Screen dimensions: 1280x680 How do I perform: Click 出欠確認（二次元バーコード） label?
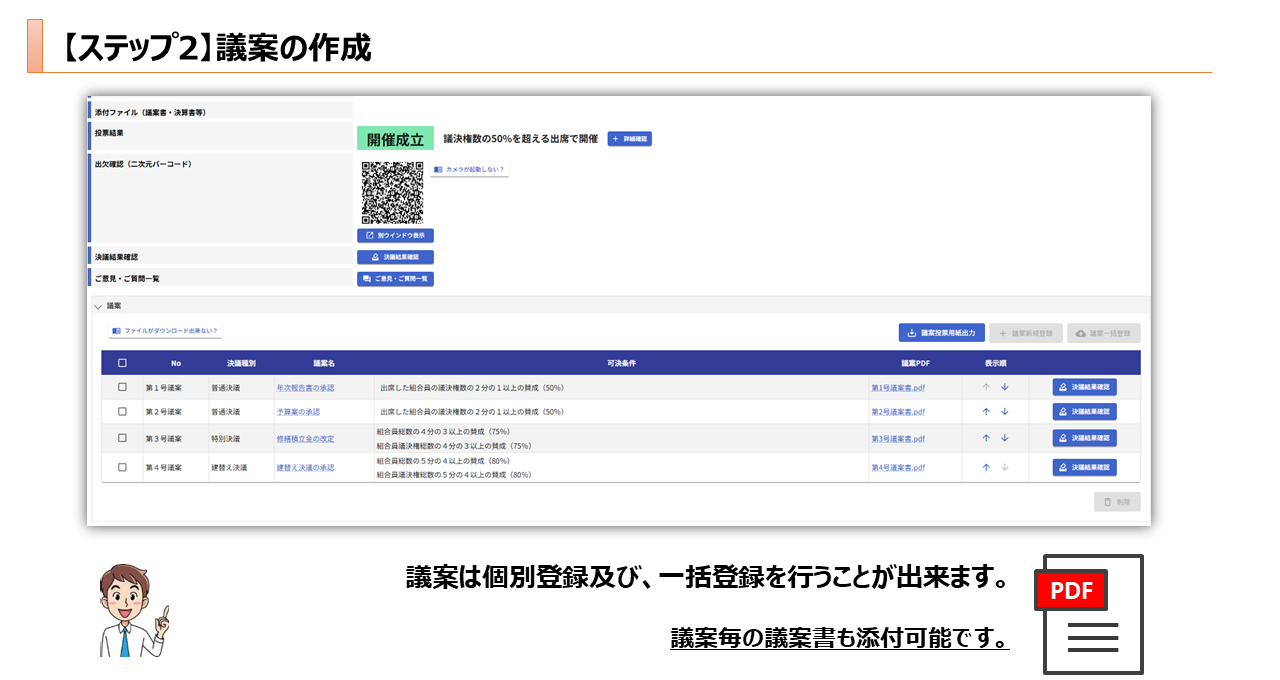tap(143, 164)
